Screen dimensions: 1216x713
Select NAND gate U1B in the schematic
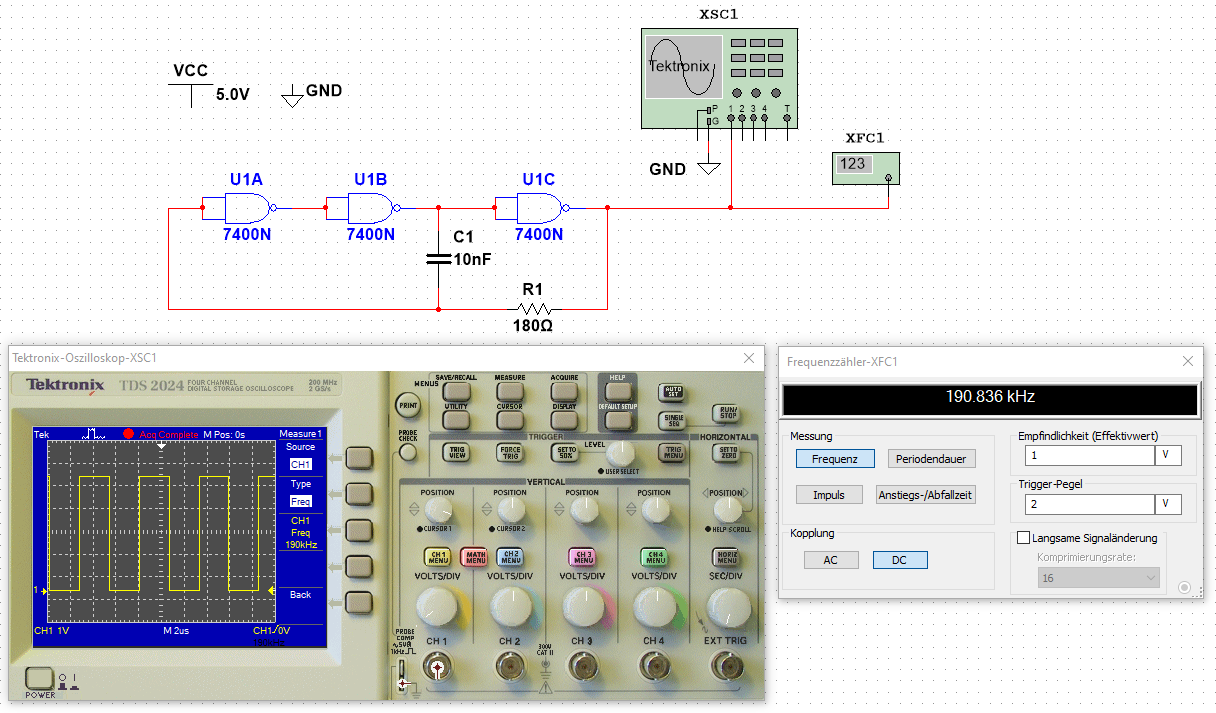(372, 209)
